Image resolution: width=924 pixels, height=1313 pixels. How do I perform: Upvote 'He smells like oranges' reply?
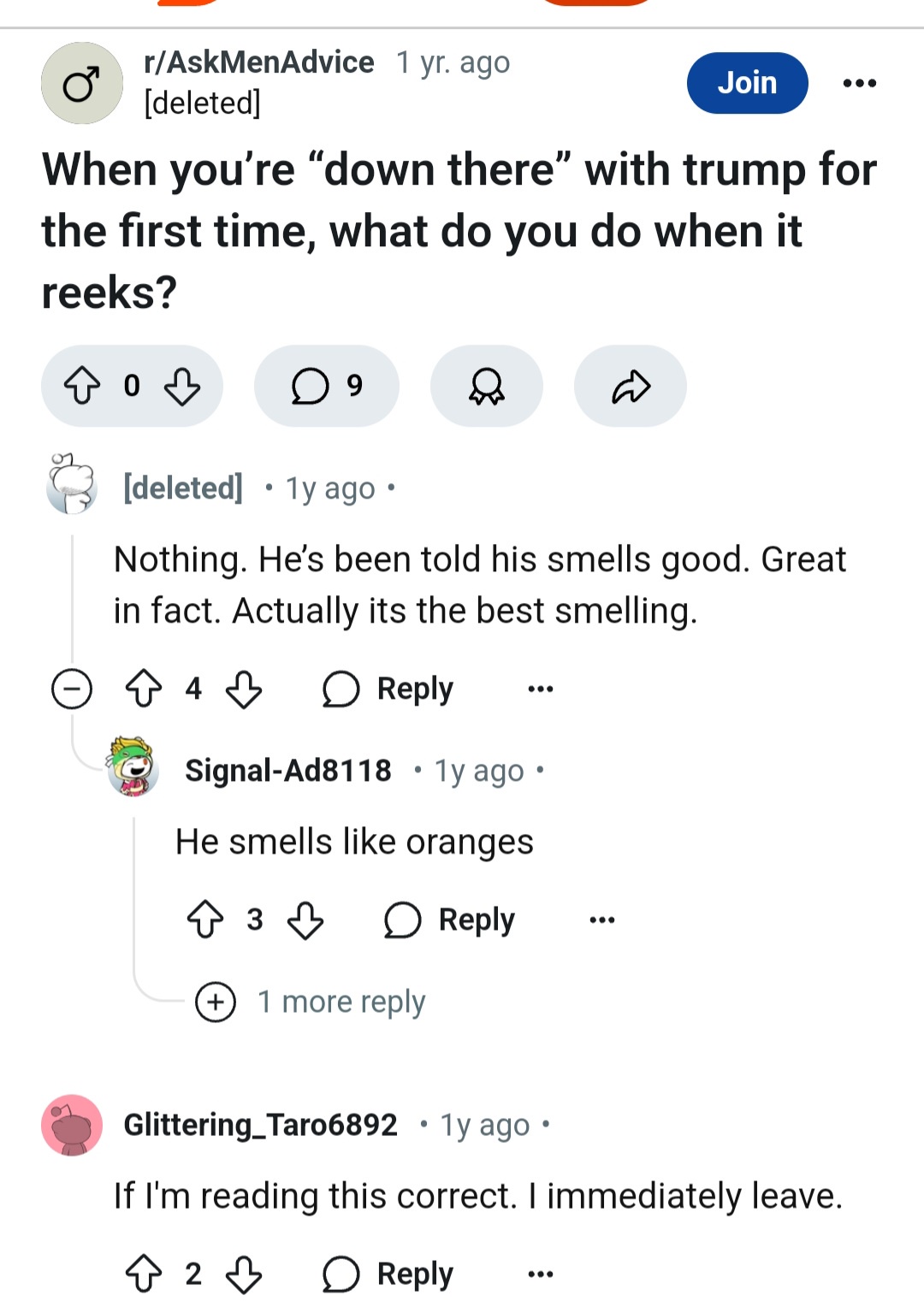205,920
